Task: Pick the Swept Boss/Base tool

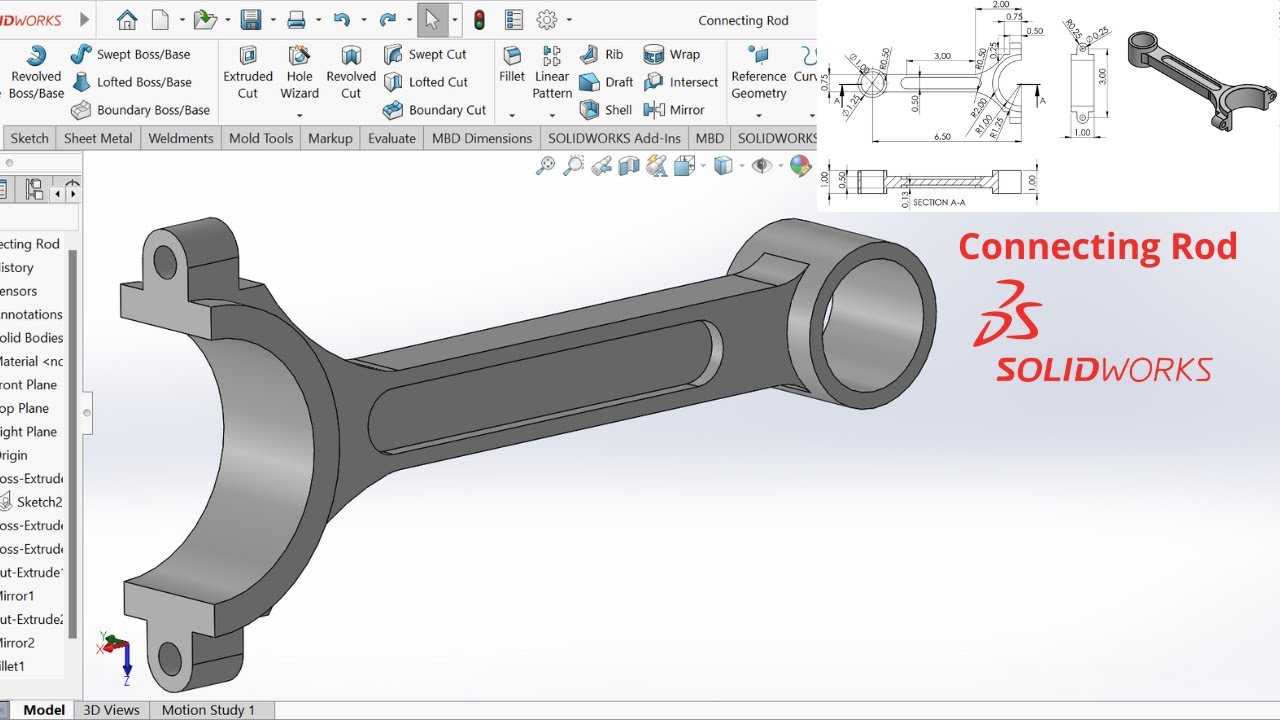Action: coord(131,54)
